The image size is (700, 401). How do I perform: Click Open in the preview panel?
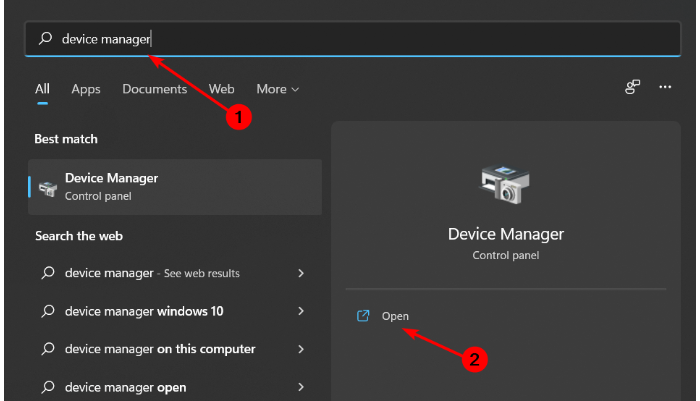pos(395,316)
